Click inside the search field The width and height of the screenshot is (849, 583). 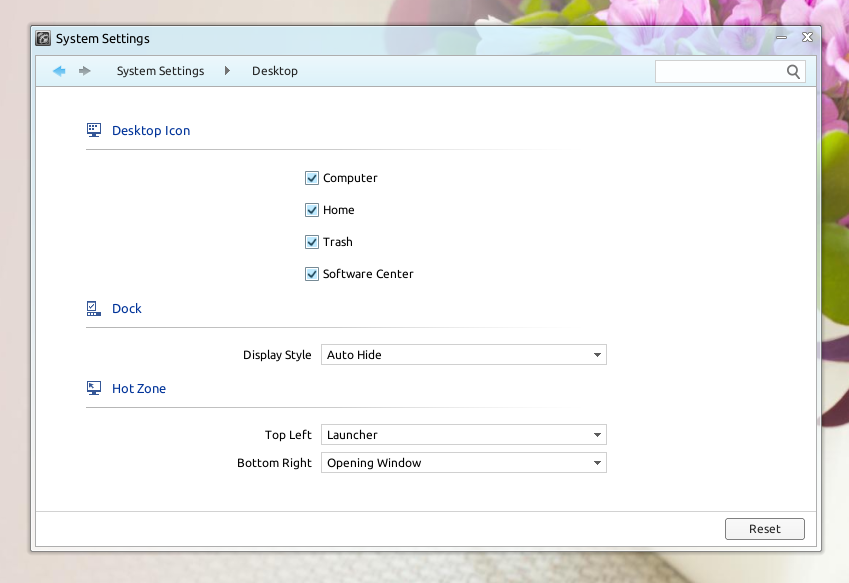pos(720,71)
